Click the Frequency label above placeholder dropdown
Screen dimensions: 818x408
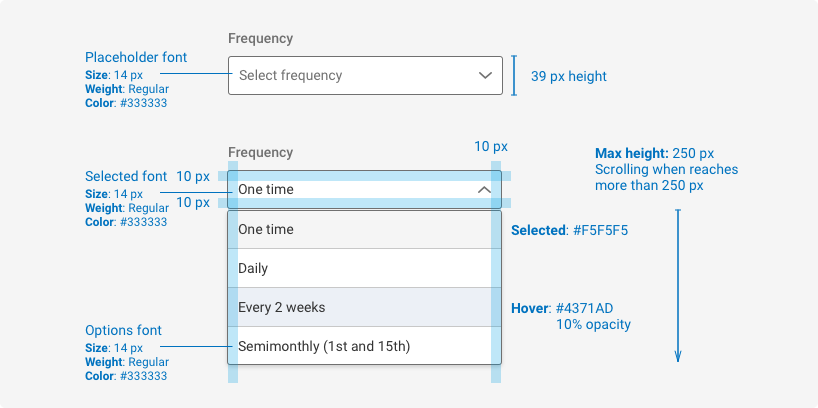(260, 39)
